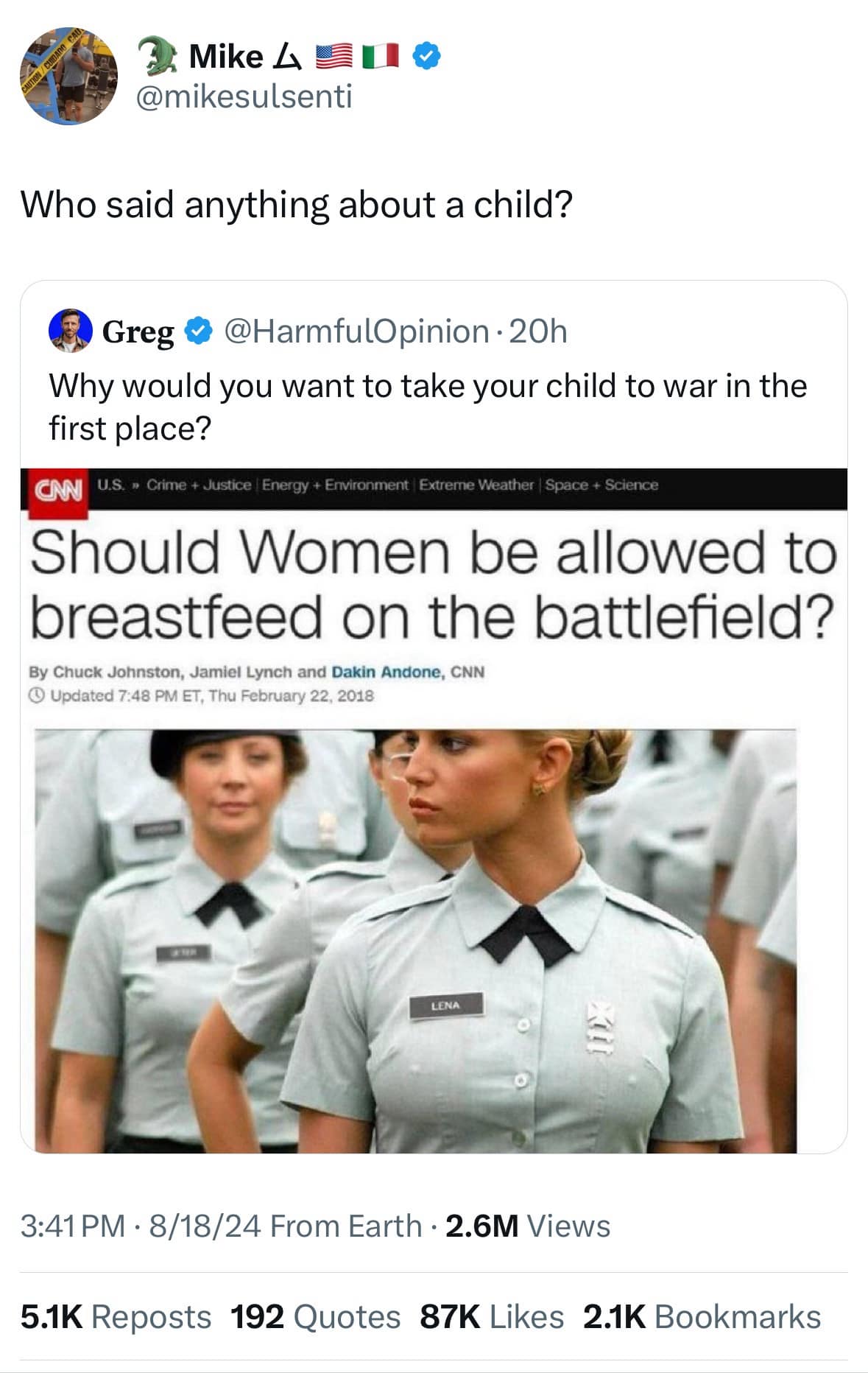Open Extreme Weather section

(476, 485)
